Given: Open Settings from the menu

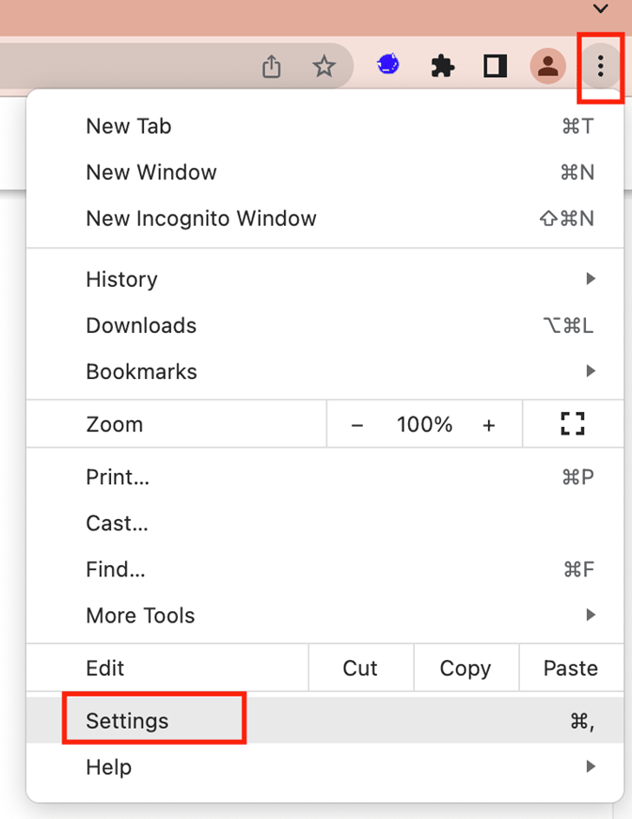Looking at the screenshot, I should [x=126, y=719].
